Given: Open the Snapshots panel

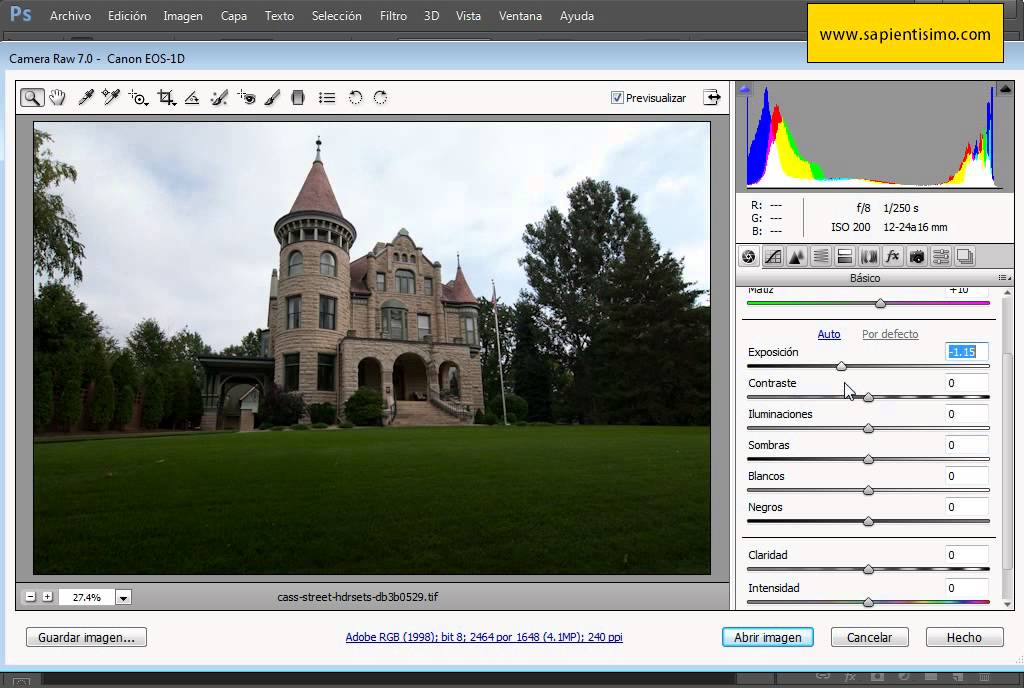Looking at the screenshot, I should click(965, 257).
